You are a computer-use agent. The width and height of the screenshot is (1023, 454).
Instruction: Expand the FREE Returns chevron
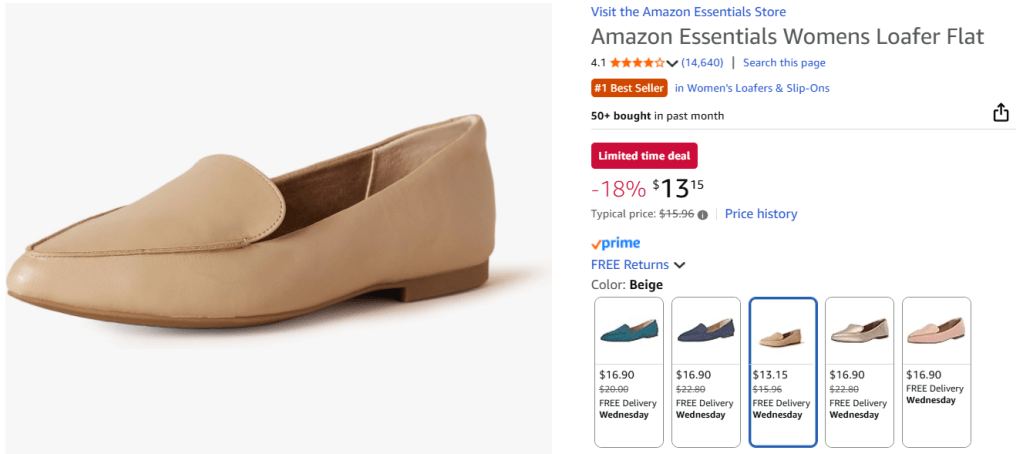(680, 265)
